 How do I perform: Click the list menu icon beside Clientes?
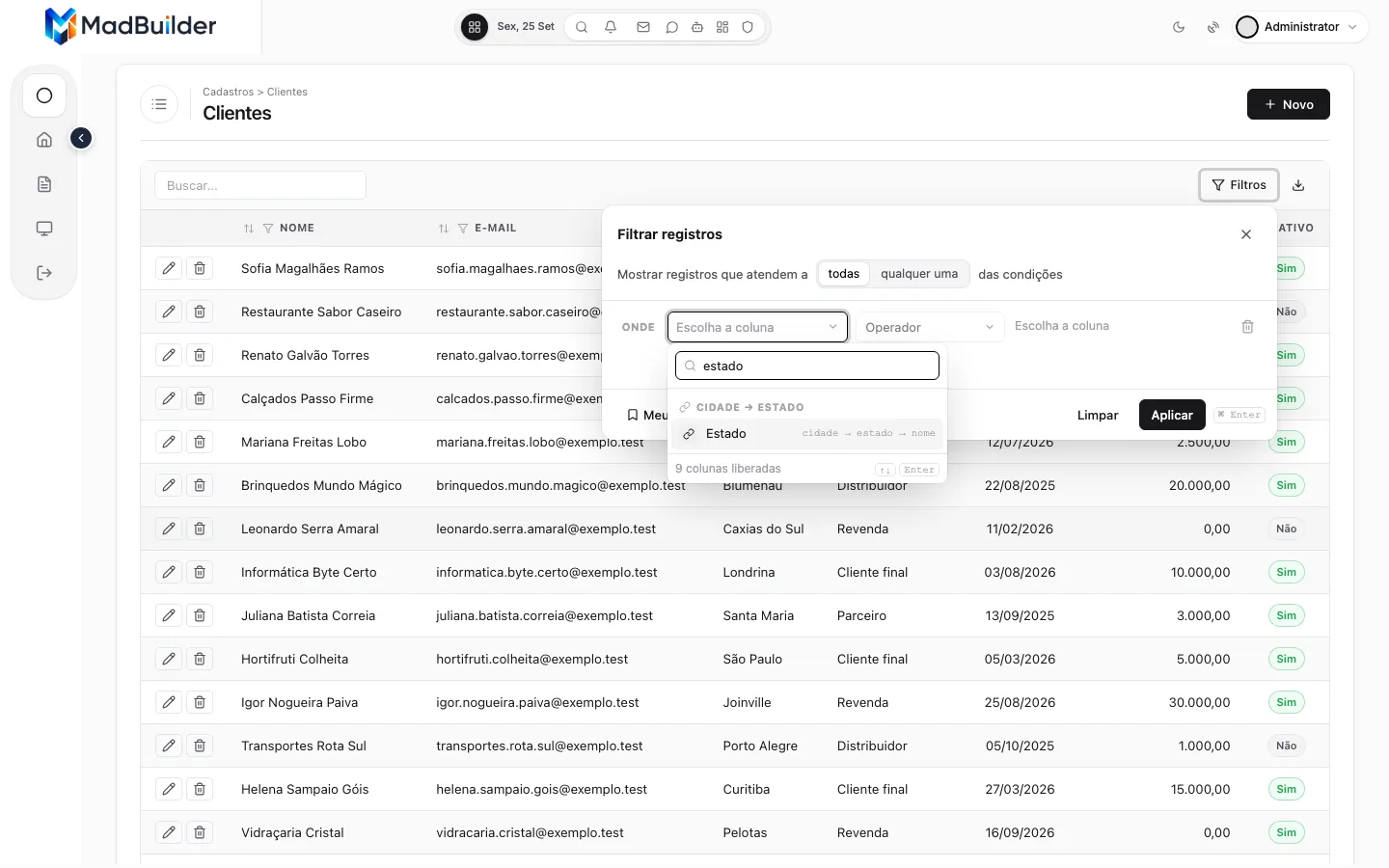[x=159, y=104]
